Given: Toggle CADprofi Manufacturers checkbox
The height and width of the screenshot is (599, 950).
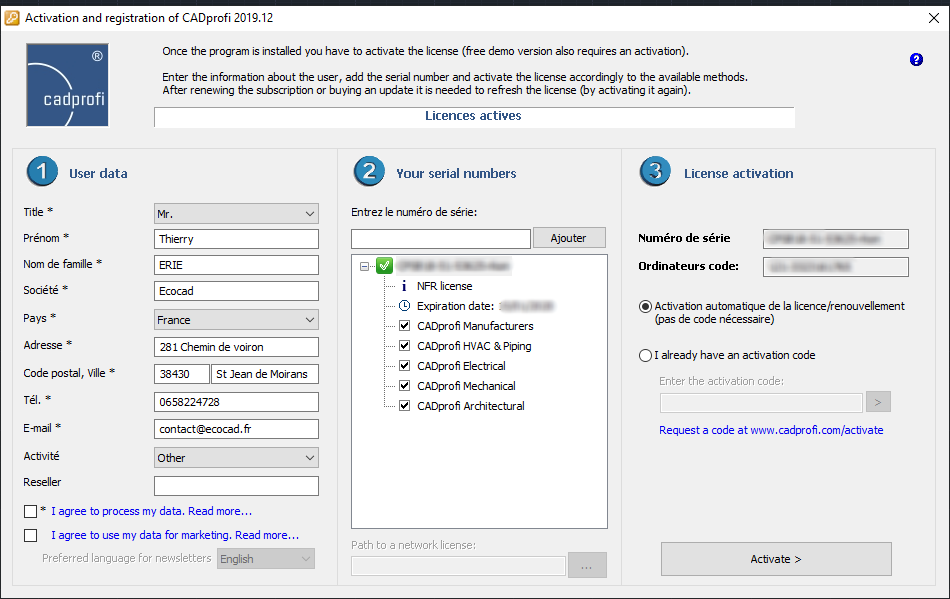Looking at the screenshot, I should (405, 326).
